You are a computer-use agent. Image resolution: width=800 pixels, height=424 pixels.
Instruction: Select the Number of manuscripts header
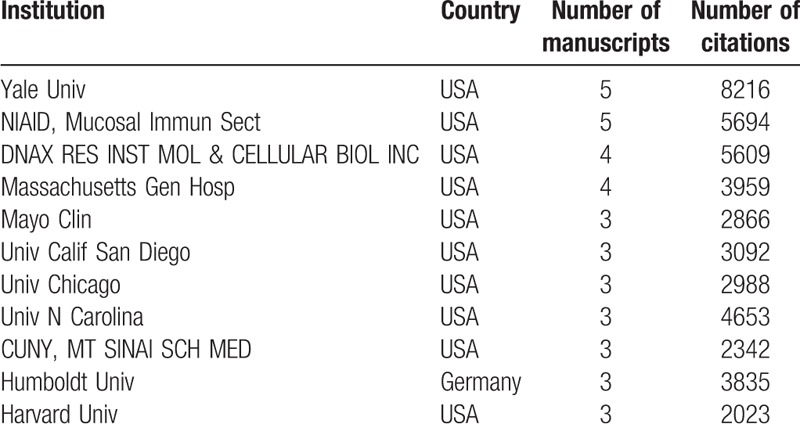(606, 27)
